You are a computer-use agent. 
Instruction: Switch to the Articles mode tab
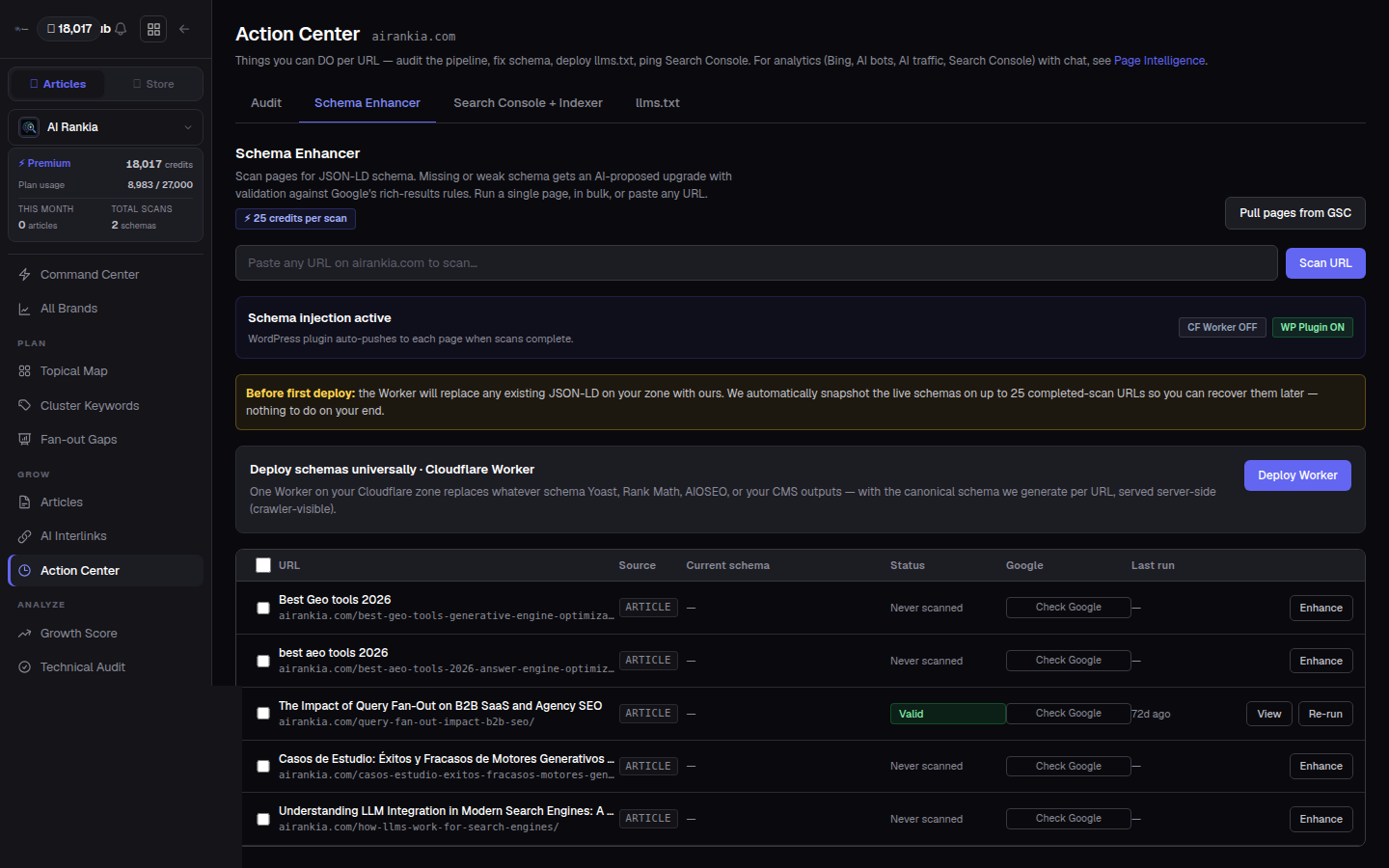coord(58,84)
